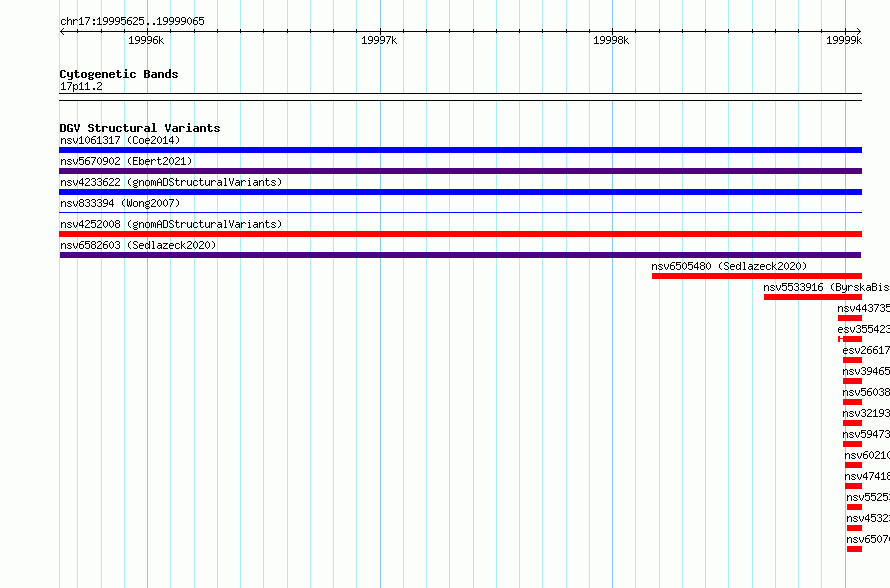The height and width of the screenshot is (588, 890).
Task: Click the DGV Structural Variants track heading
Action: point(140,128)
